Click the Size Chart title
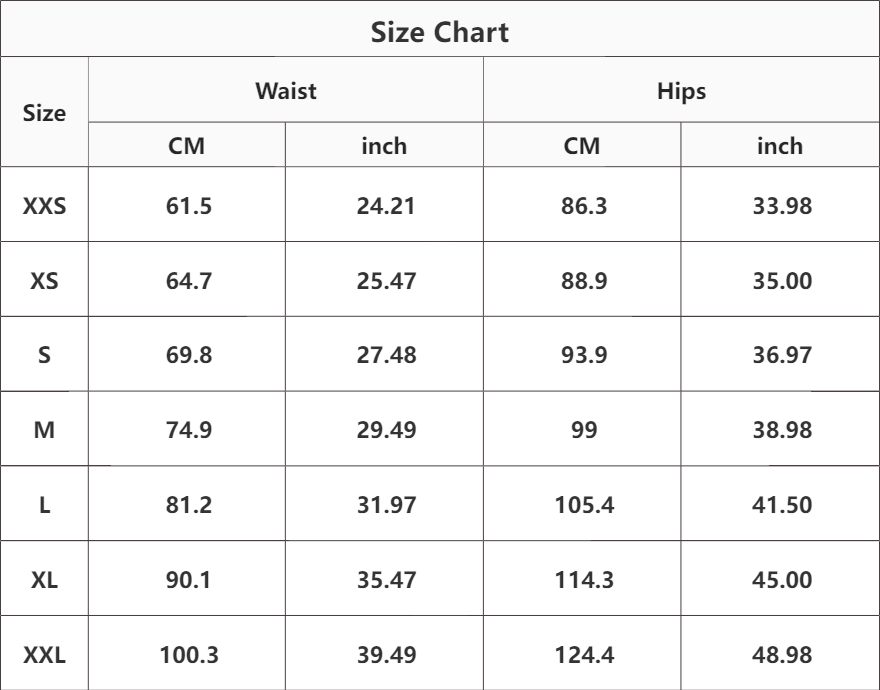 (x=440, y=32)
